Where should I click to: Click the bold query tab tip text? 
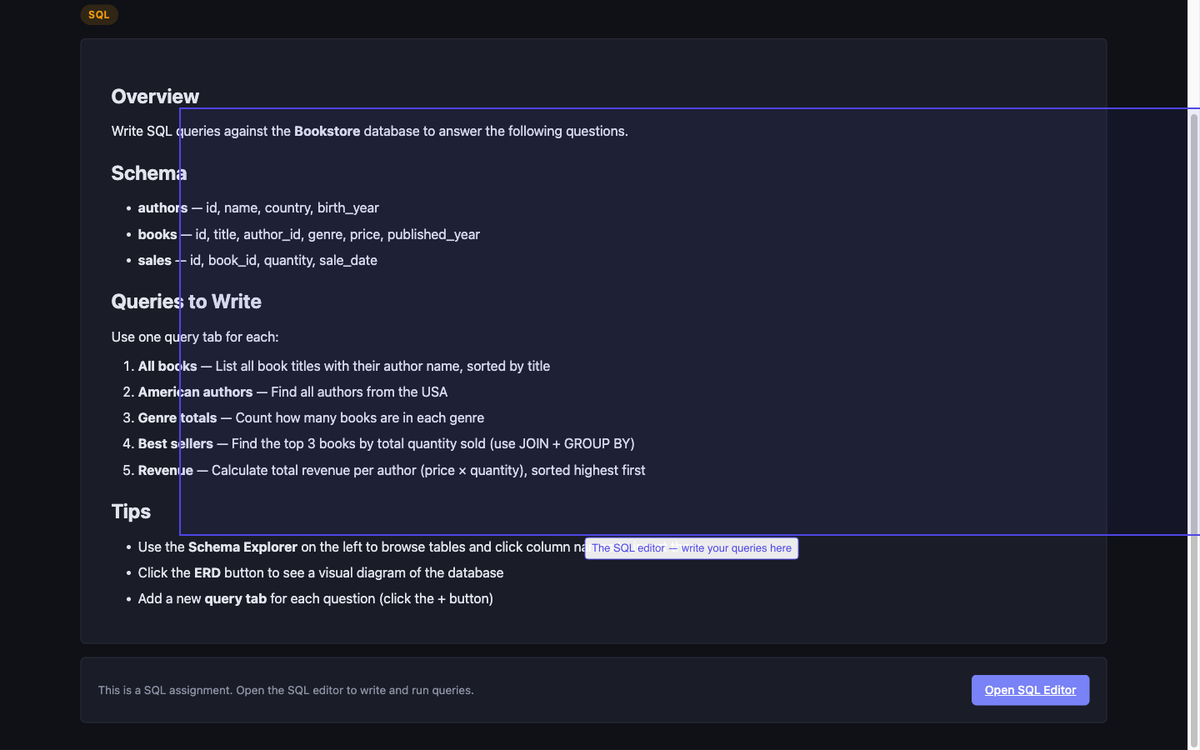coord(235,599)
